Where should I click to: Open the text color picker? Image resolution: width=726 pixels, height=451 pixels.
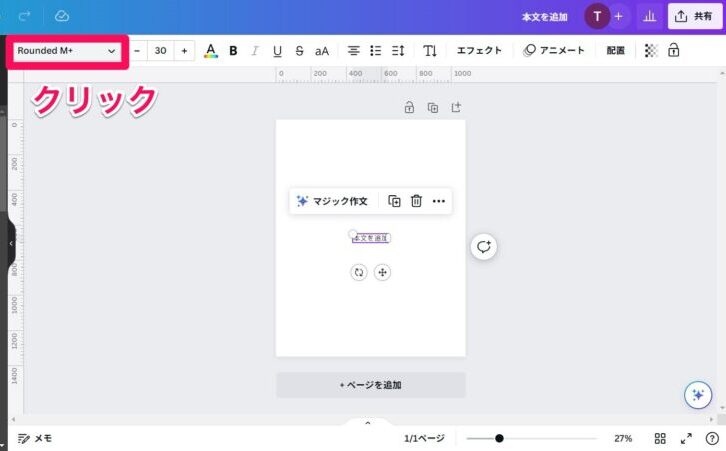click(x=210, y=50)
